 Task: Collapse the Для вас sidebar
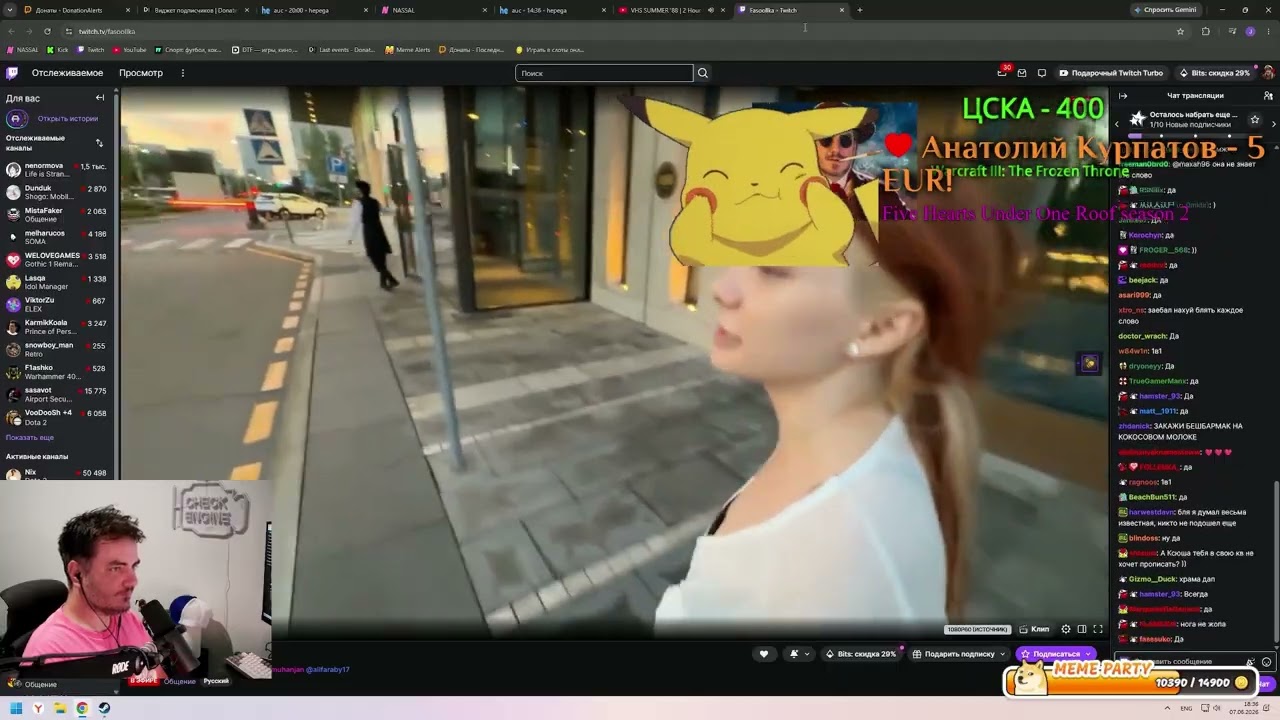[x=100, y=97]
